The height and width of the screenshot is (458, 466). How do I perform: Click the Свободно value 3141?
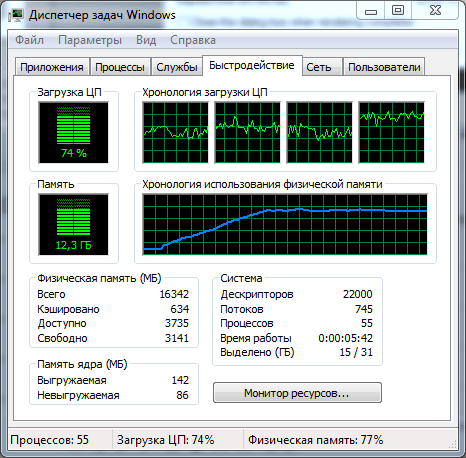click(177, 338)
